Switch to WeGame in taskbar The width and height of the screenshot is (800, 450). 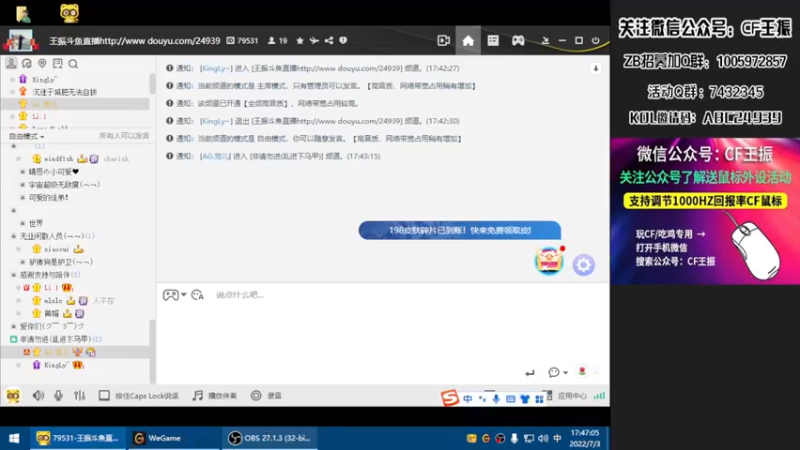173,438
